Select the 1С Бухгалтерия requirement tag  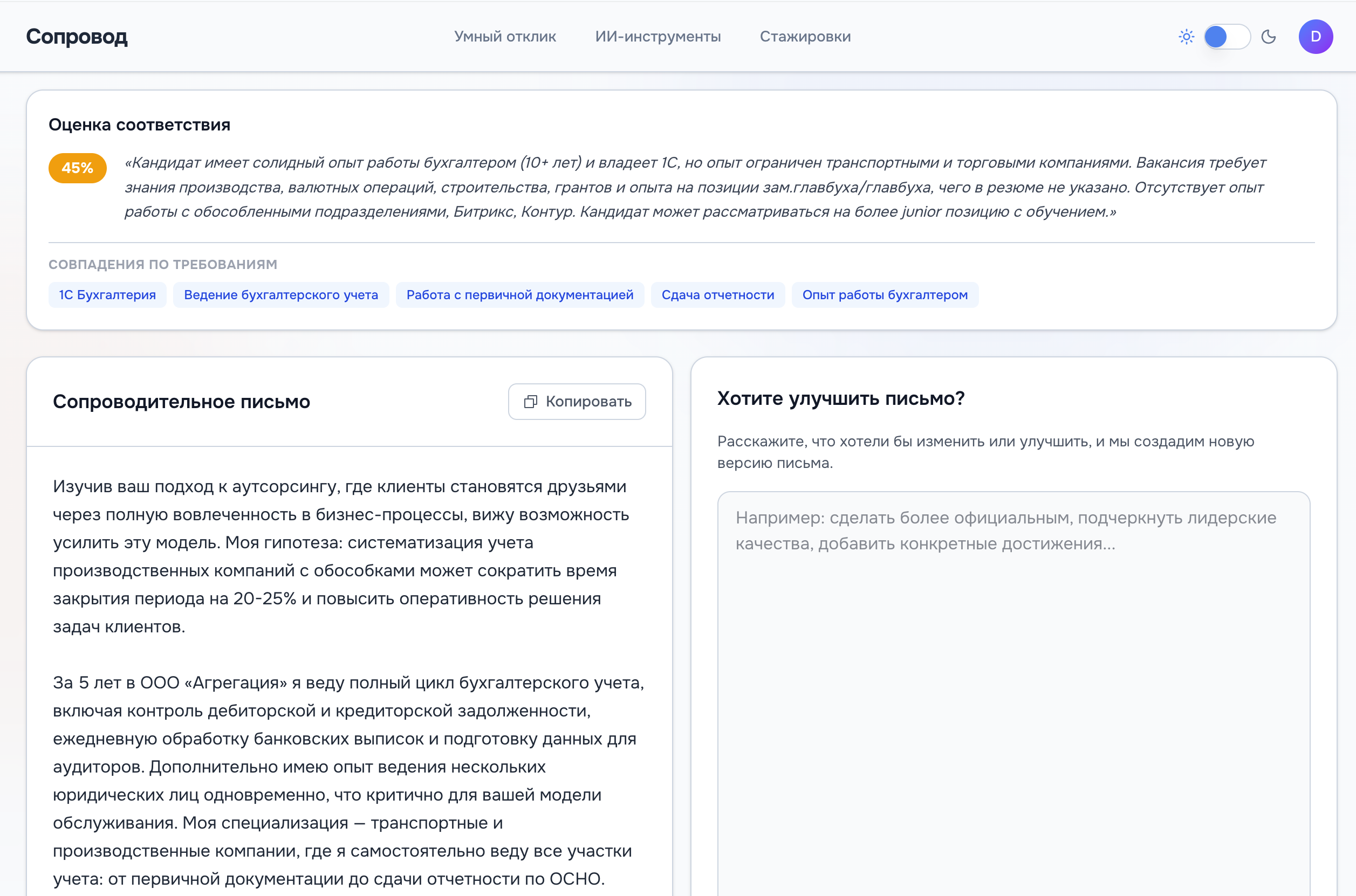pyautogui.click(x=107, y=295)
